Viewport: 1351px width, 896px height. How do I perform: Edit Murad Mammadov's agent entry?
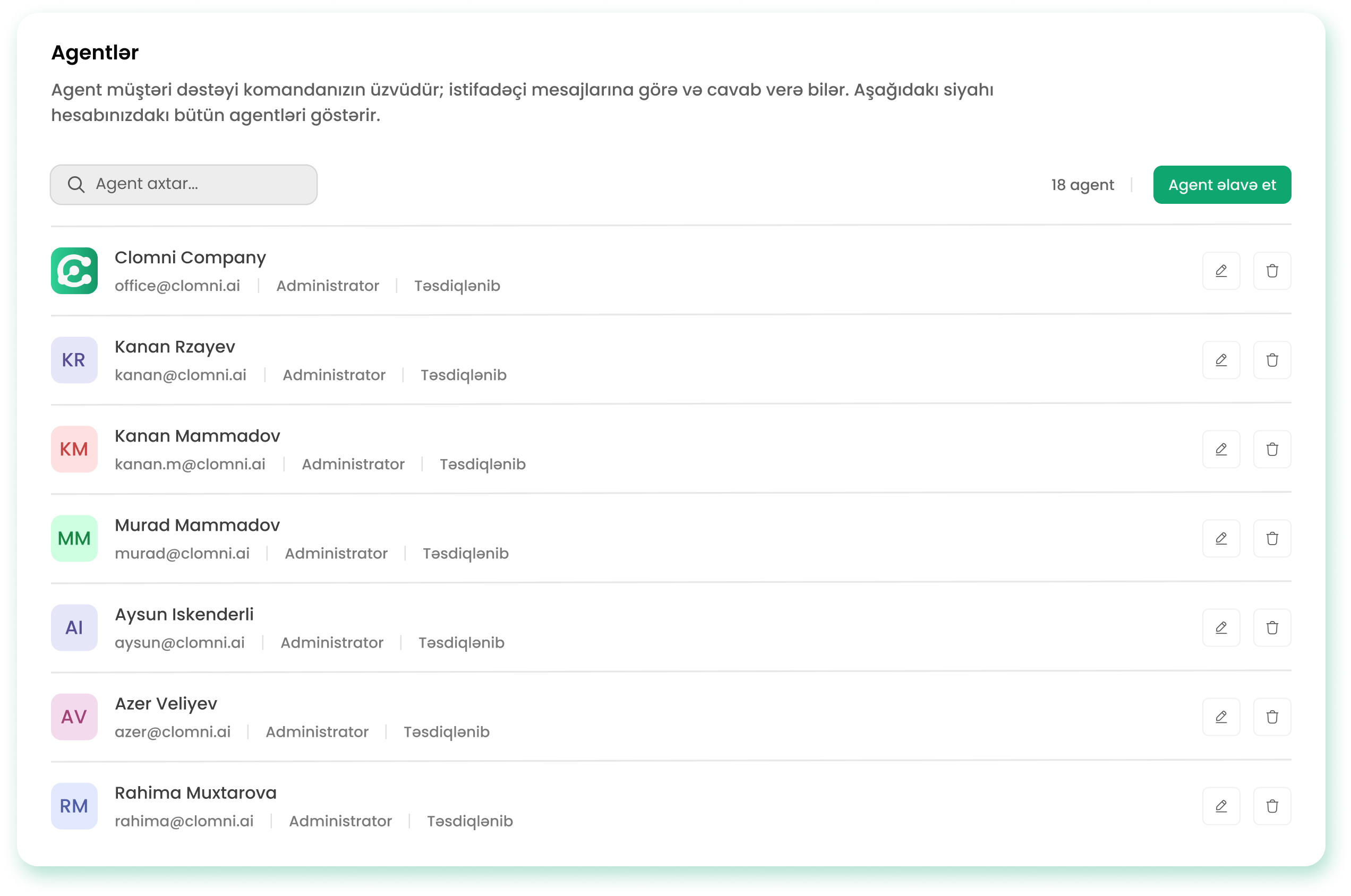pyautogui.click(x=1221, y=538)
